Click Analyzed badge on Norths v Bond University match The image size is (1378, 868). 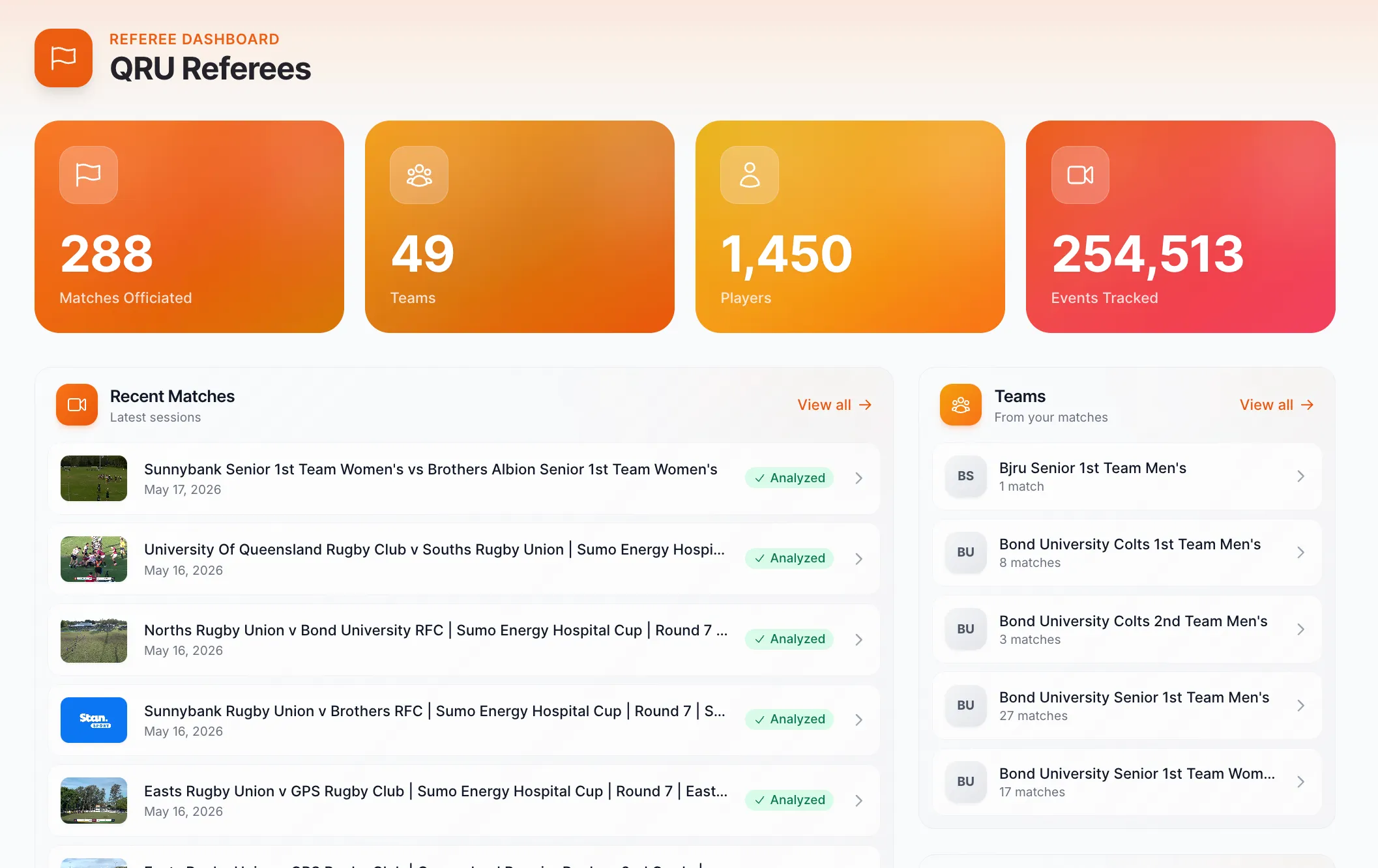(x=789, y=639)
